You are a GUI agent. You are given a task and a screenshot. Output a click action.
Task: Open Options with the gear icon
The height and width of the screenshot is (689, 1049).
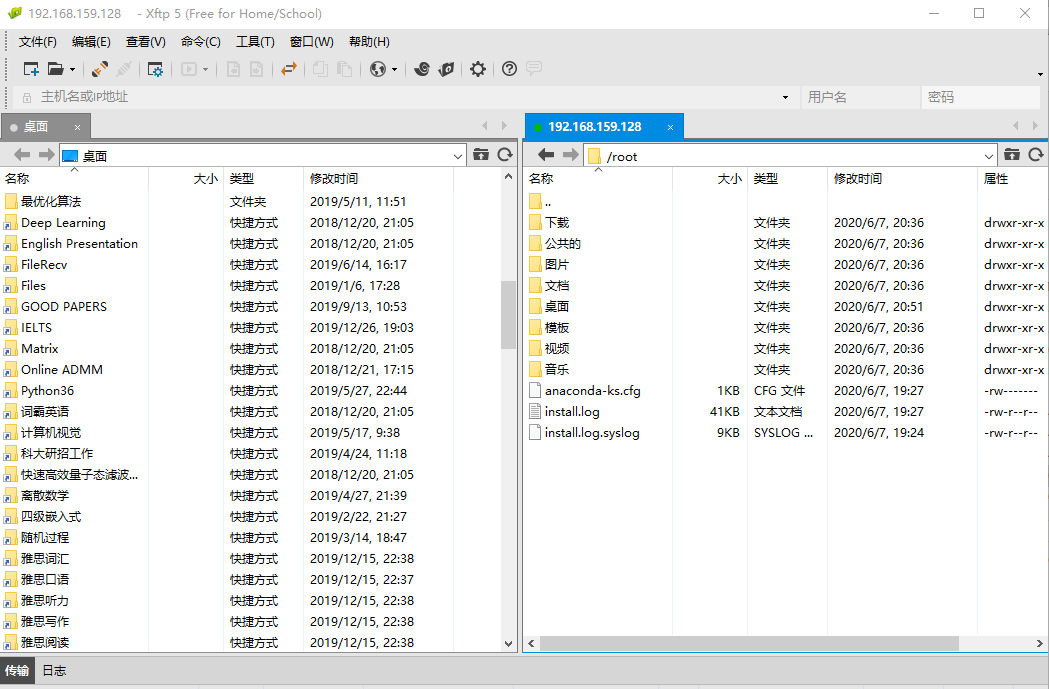click(478, 69)
